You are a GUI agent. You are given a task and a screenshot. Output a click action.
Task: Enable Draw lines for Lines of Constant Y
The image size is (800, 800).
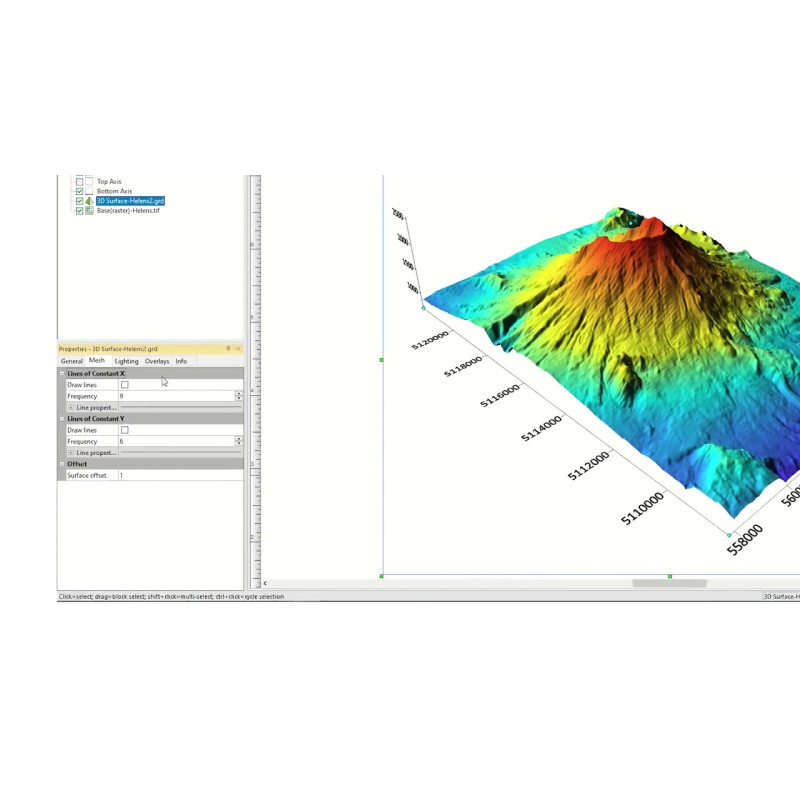(125, 430)
